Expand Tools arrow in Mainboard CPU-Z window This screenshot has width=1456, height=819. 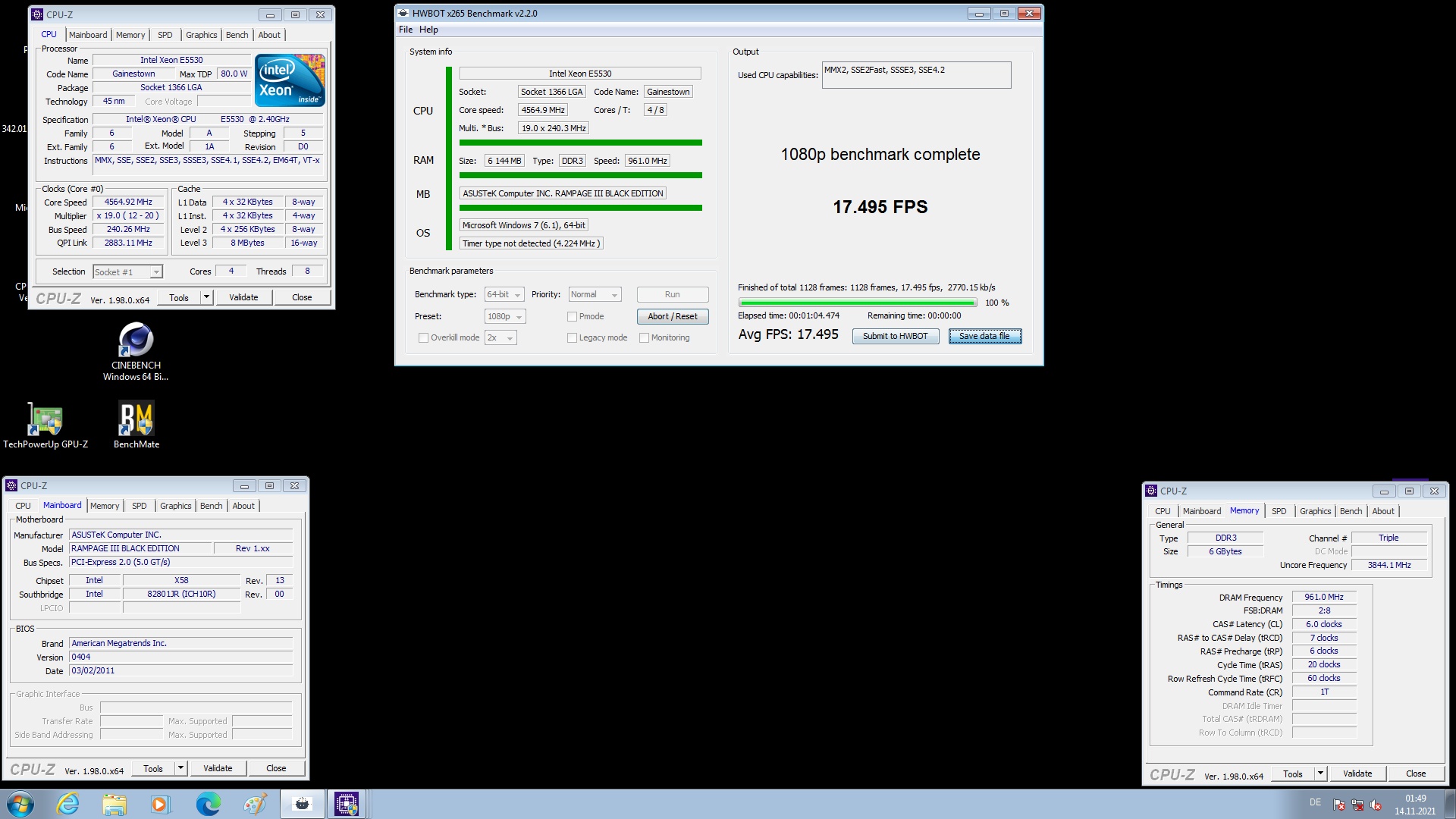pyautogui.click(x=180, y=768)
